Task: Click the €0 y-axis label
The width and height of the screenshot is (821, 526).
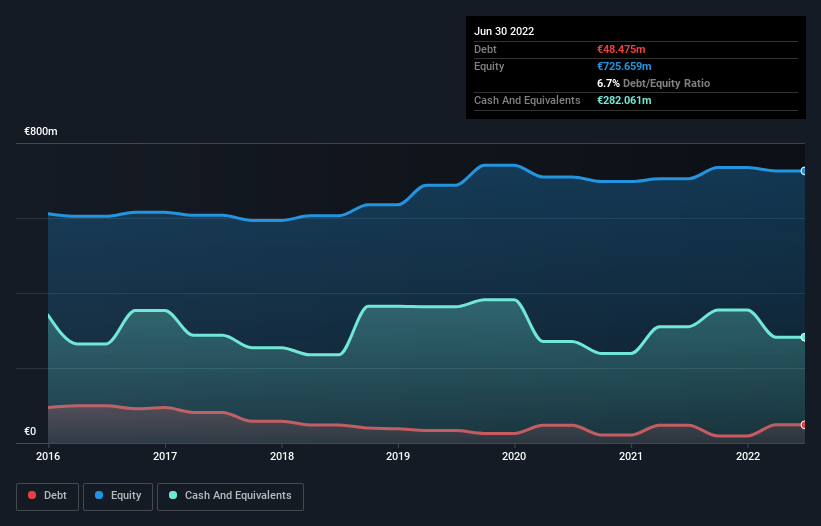Action: [30, 431]
